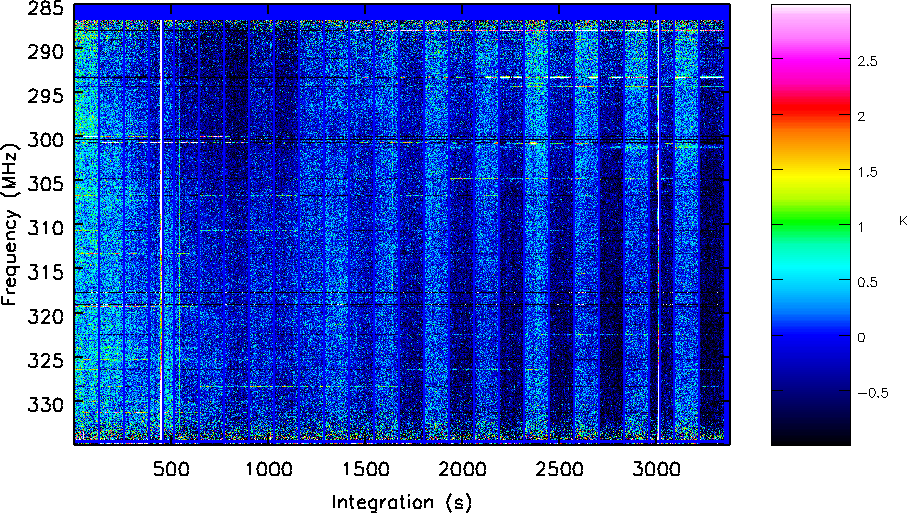Select the 330 frequency tick label

point(46,404)
